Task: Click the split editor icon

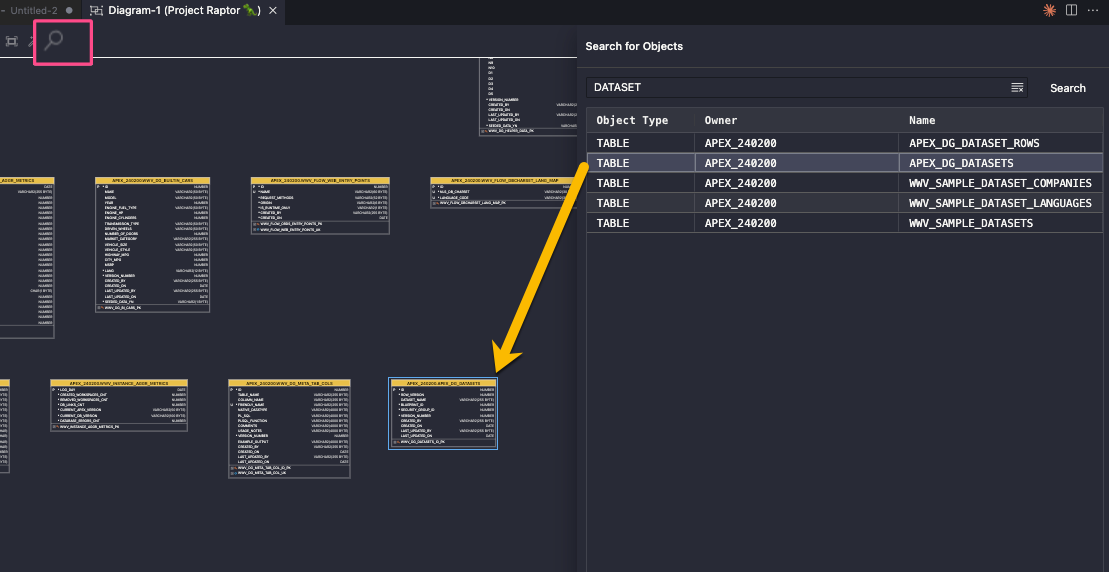Action: 1071,10
